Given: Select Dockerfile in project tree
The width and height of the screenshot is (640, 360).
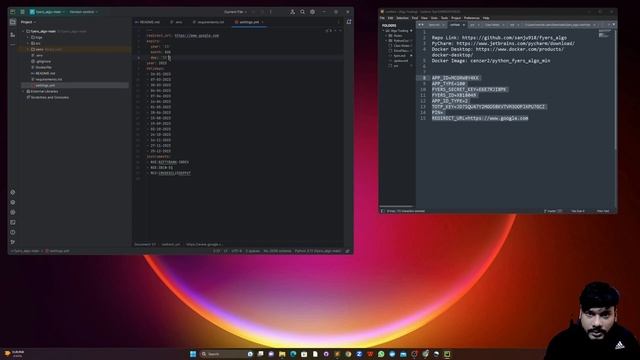Looking at the screenshot, I should (x=42, y=67).
